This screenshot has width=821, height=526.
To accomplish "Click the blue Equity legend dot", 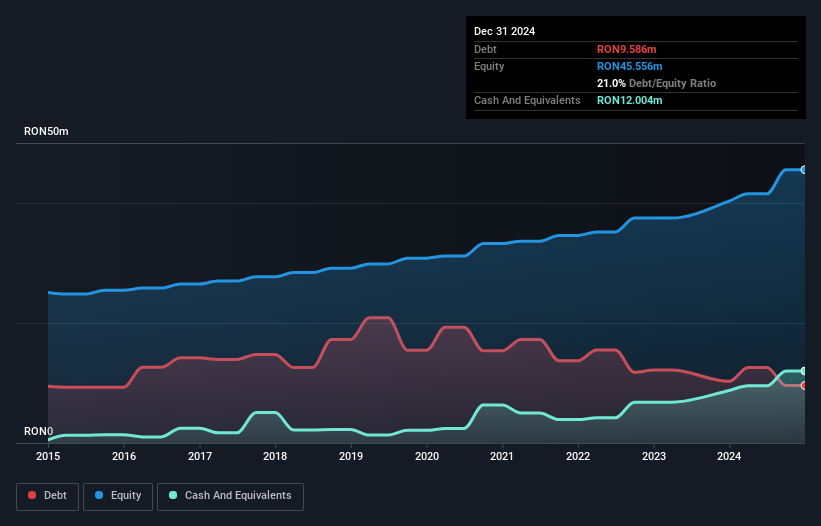I will (x=99, y=495).
